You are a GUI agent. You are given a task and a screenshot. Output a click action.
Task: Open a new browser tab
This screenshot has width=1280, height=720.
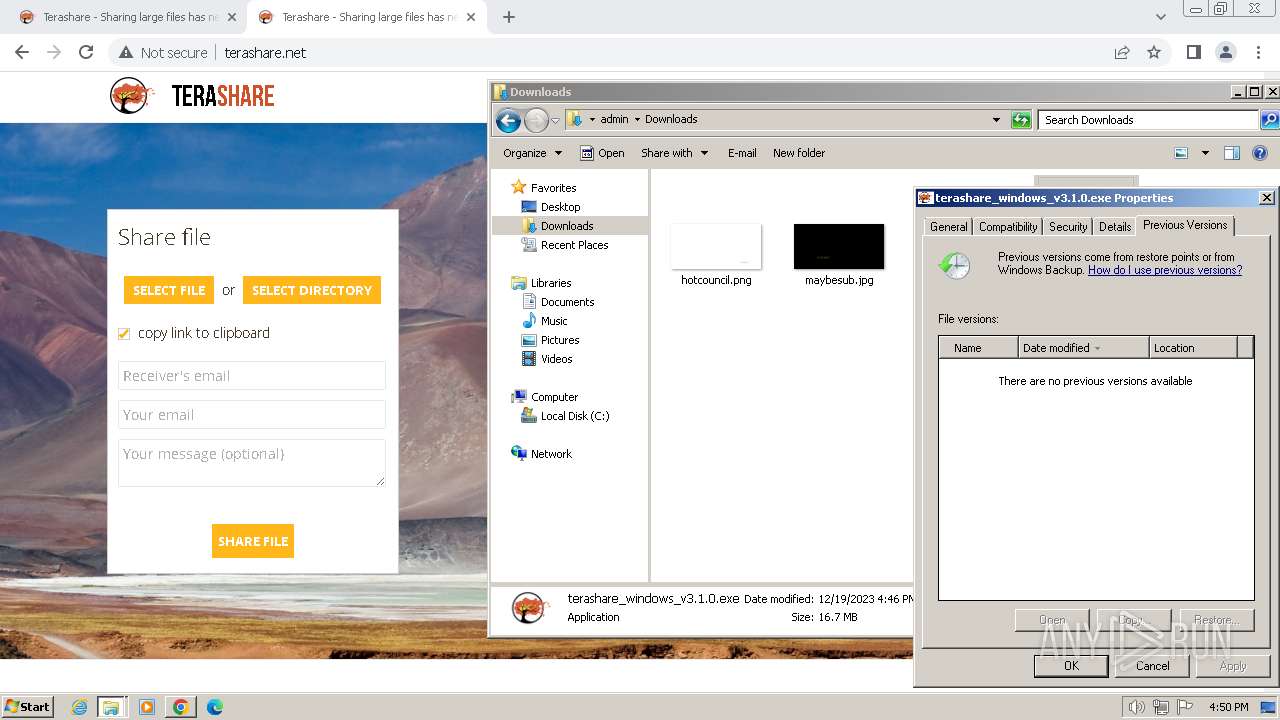pos(509,17)
